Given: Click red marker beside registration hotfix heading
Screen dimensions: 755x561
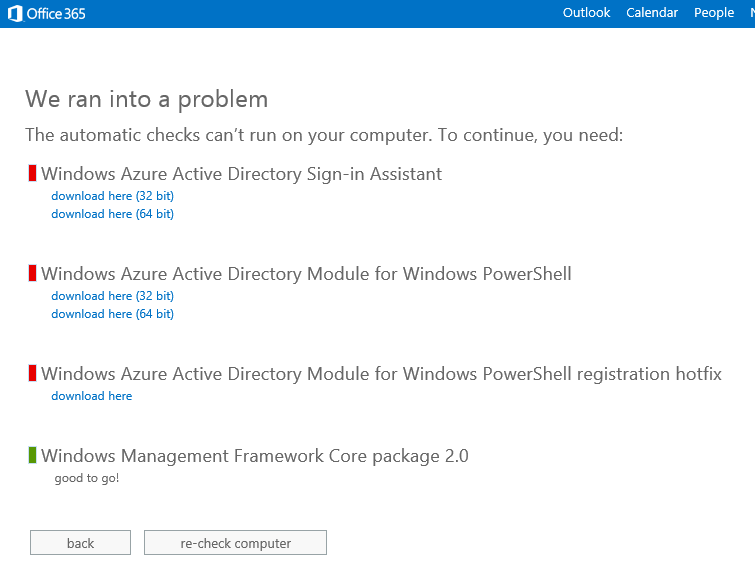Looking at the screenshot, I should (x=32, y=373).
